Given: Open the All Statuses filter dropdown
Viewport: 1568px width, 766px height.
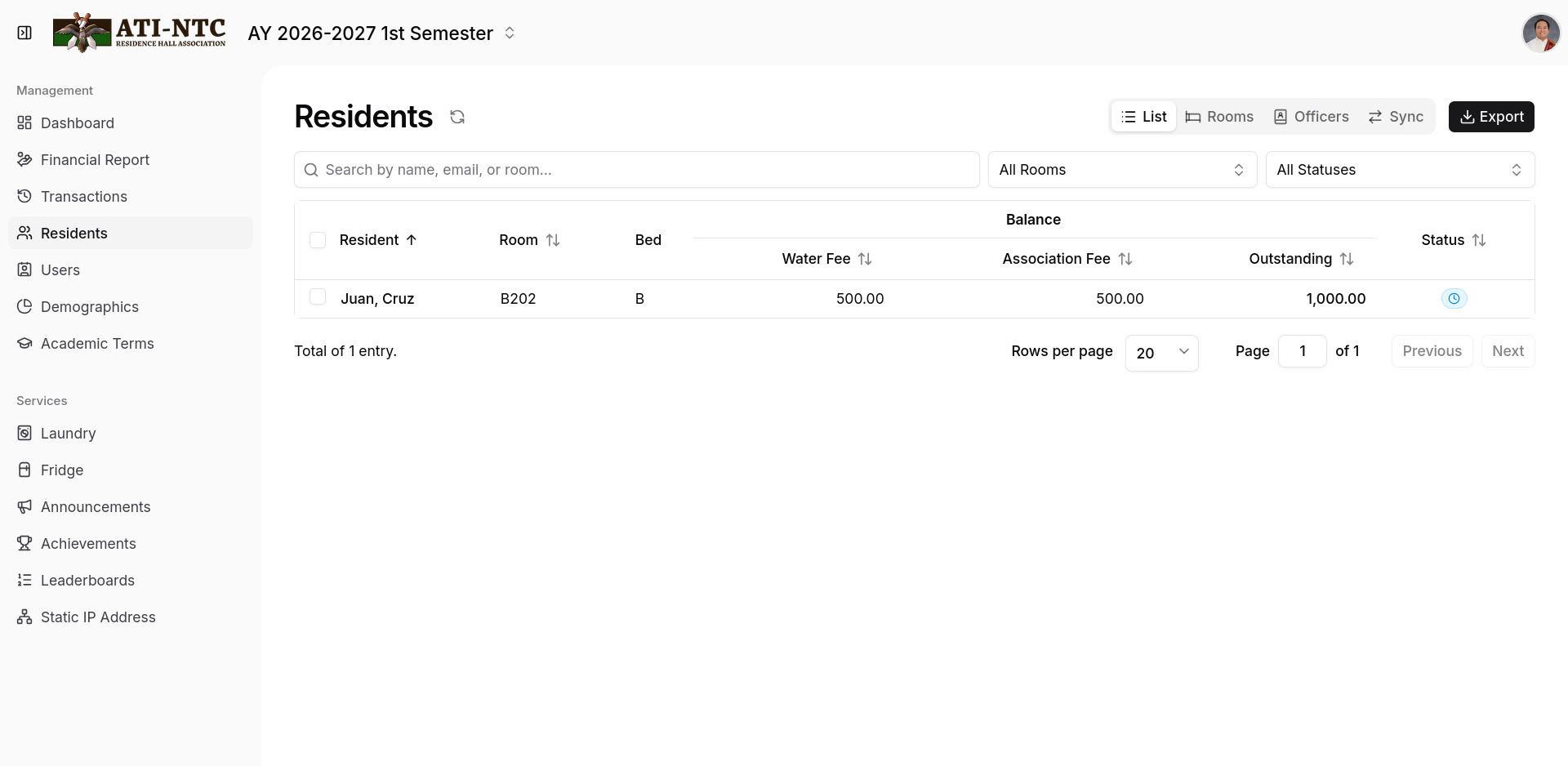Looking at the screenshot, I should tap(1400, 170).
